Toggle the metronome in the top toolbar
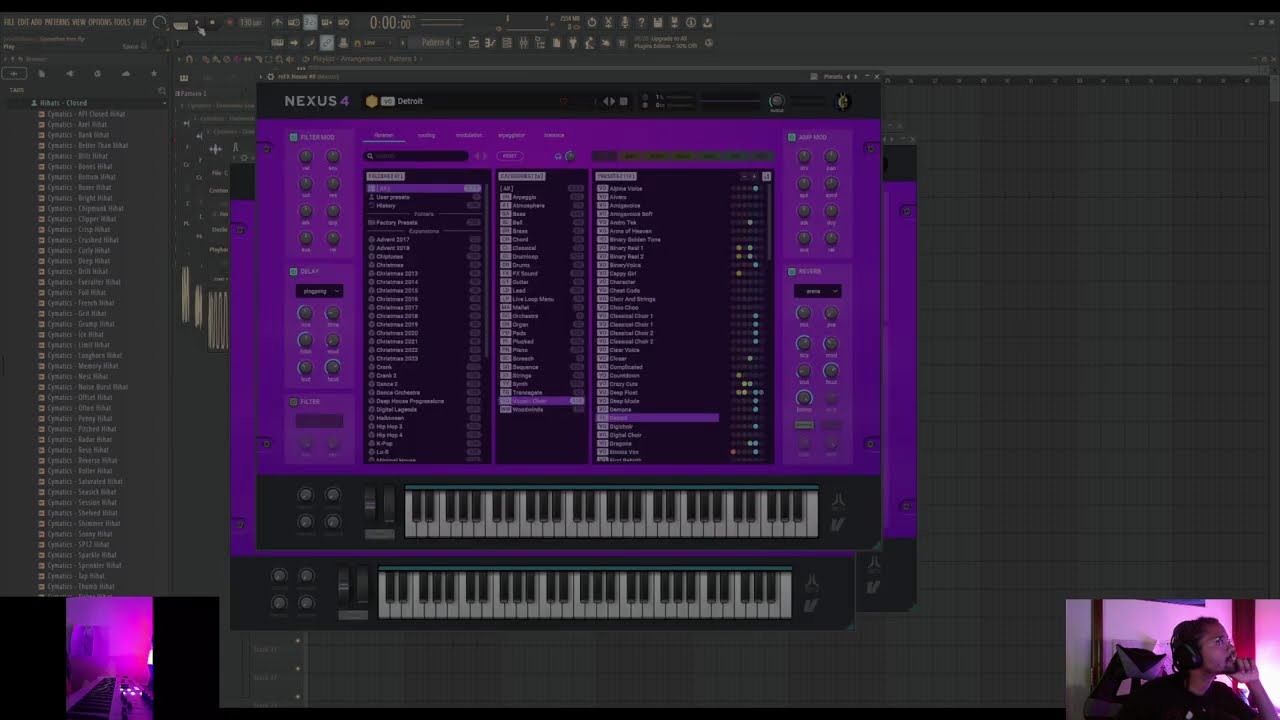1280x720 pixels. coord(277,22)
